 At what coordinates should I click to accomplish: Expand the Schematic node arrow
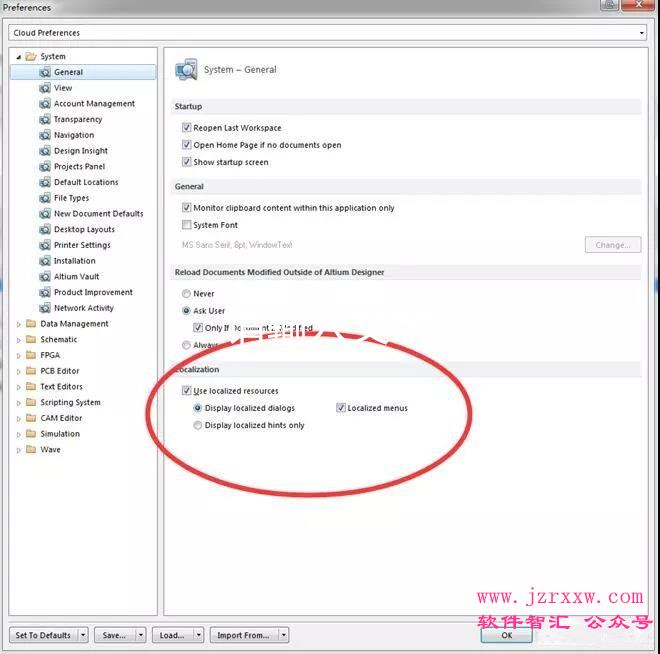click(18, 340)
